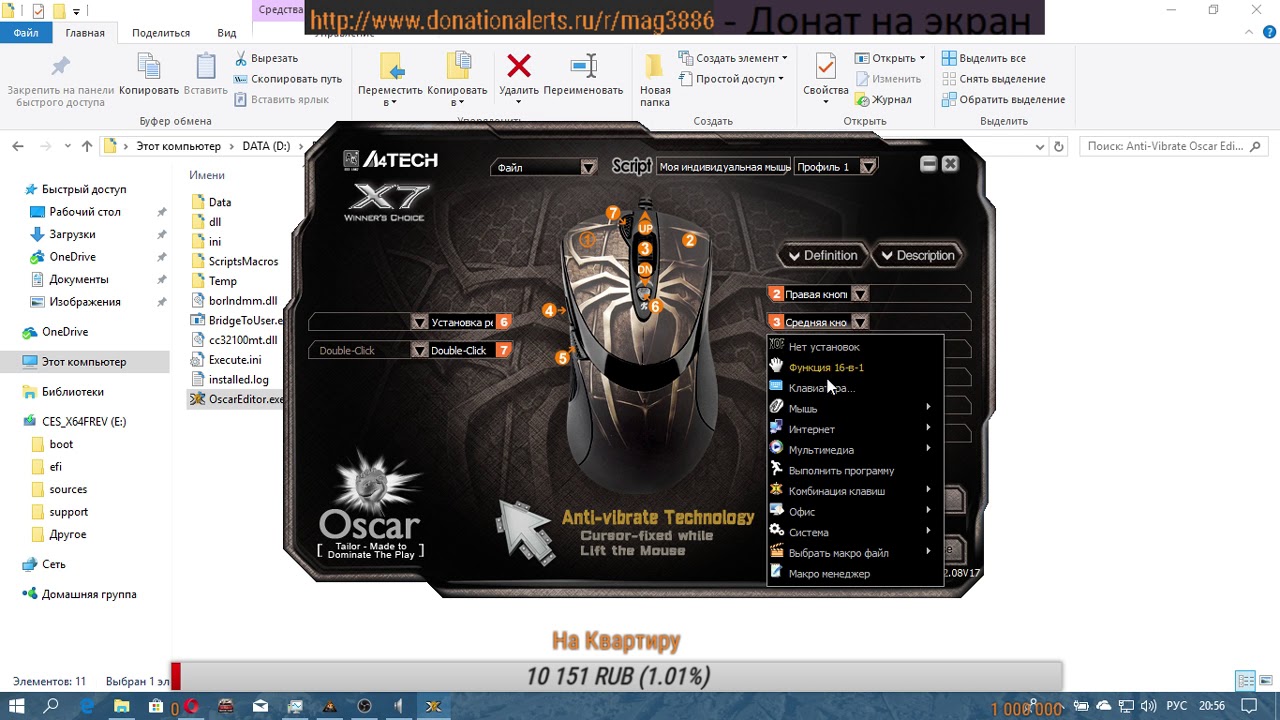The image size is (1280, 720).
Task: Open the 'Комбинация клавиш' submenu
Action: (854, 491)
